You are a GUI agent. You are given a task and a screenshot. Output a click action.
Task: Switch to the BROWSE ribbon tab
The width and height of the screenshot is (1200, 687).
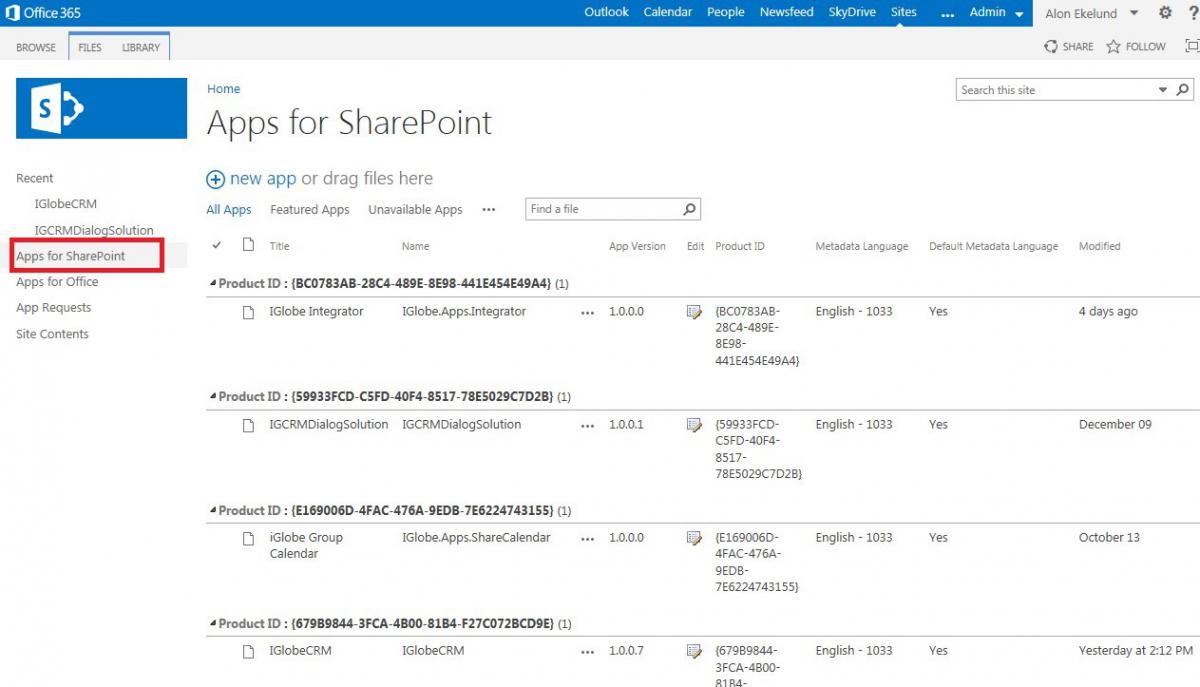click(x=36, y=47)
